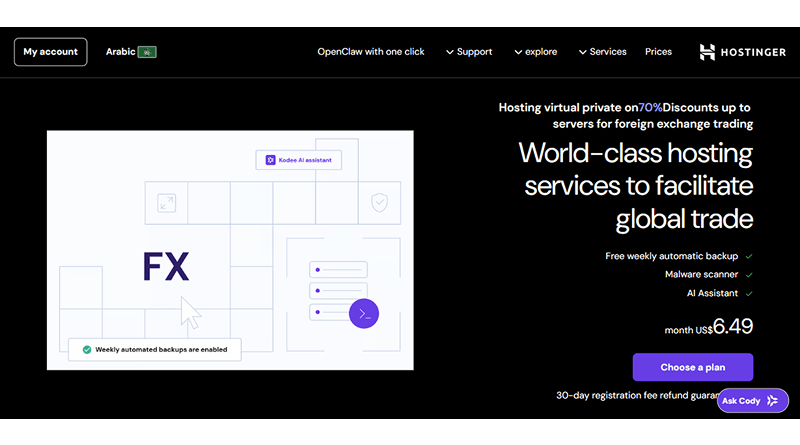Click the FX text in illustration
Viewport: 800px width, 445px height.
coord(166,266)
